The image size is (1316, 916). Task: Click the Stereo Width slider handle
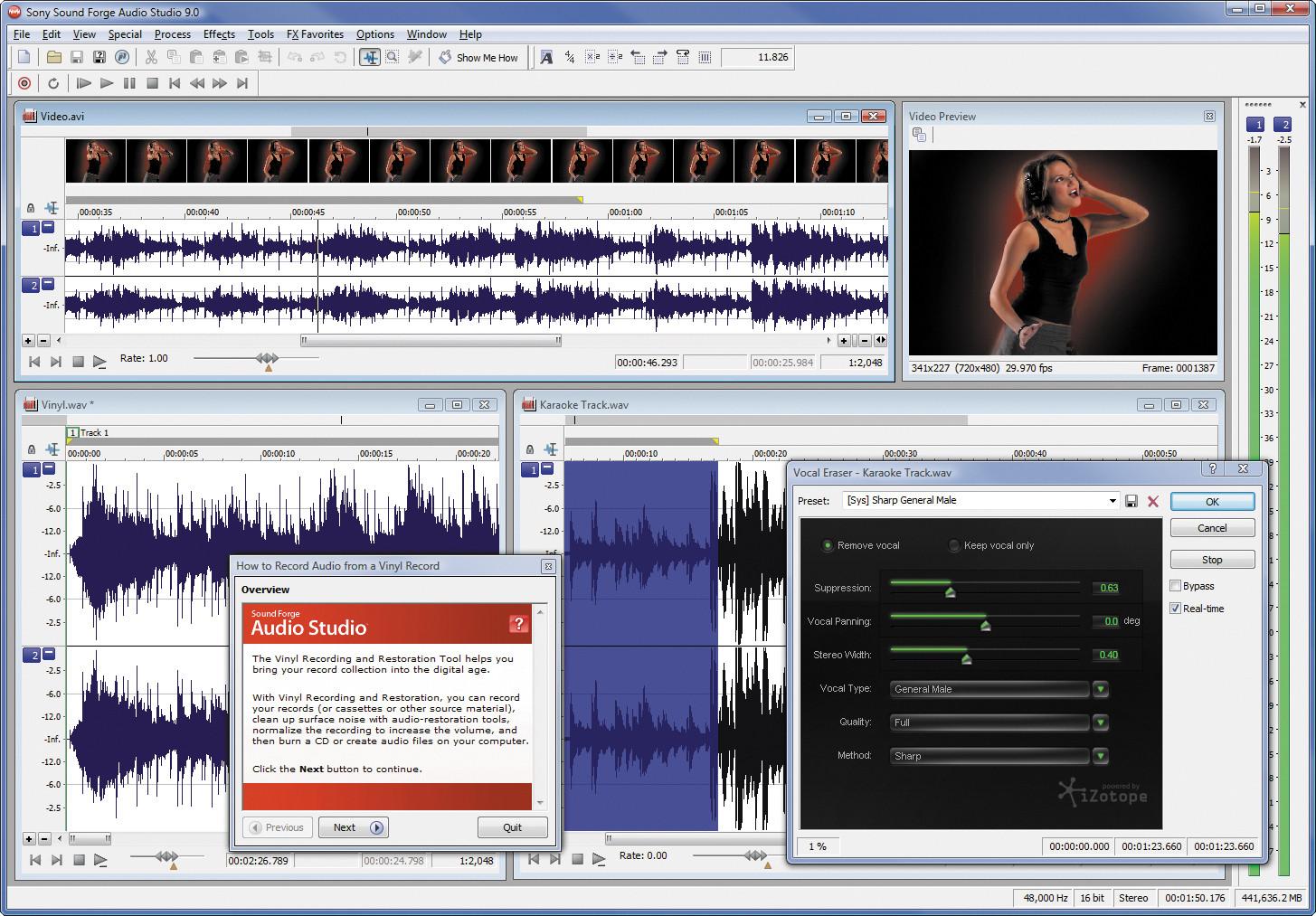tap(967, 659)
